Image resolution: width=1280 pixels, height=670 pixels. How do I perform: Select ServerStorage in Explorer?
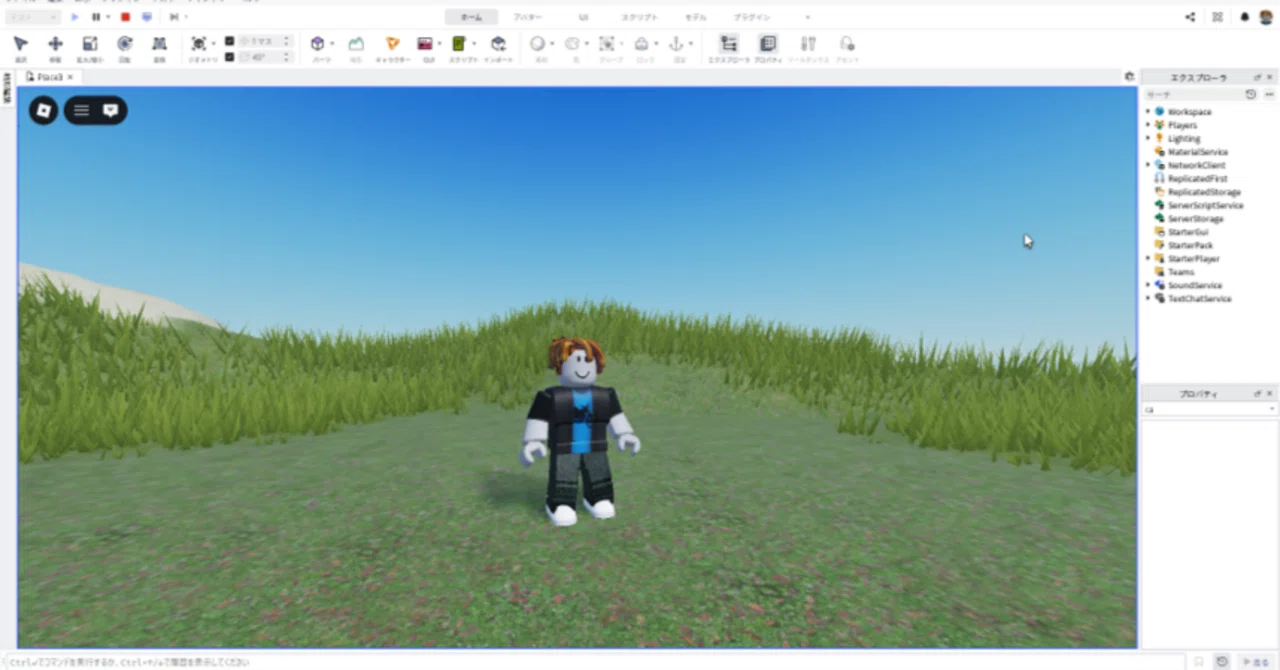point(1195,218)
